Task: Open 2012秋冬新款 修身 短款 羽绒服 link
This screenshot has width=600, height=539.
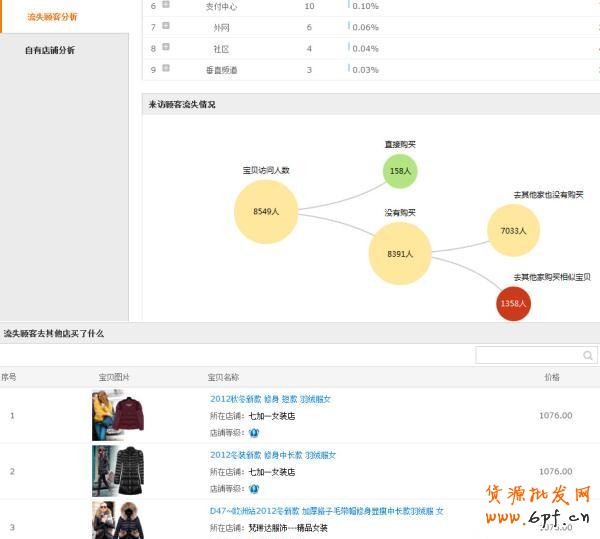Action: point(272,399)
